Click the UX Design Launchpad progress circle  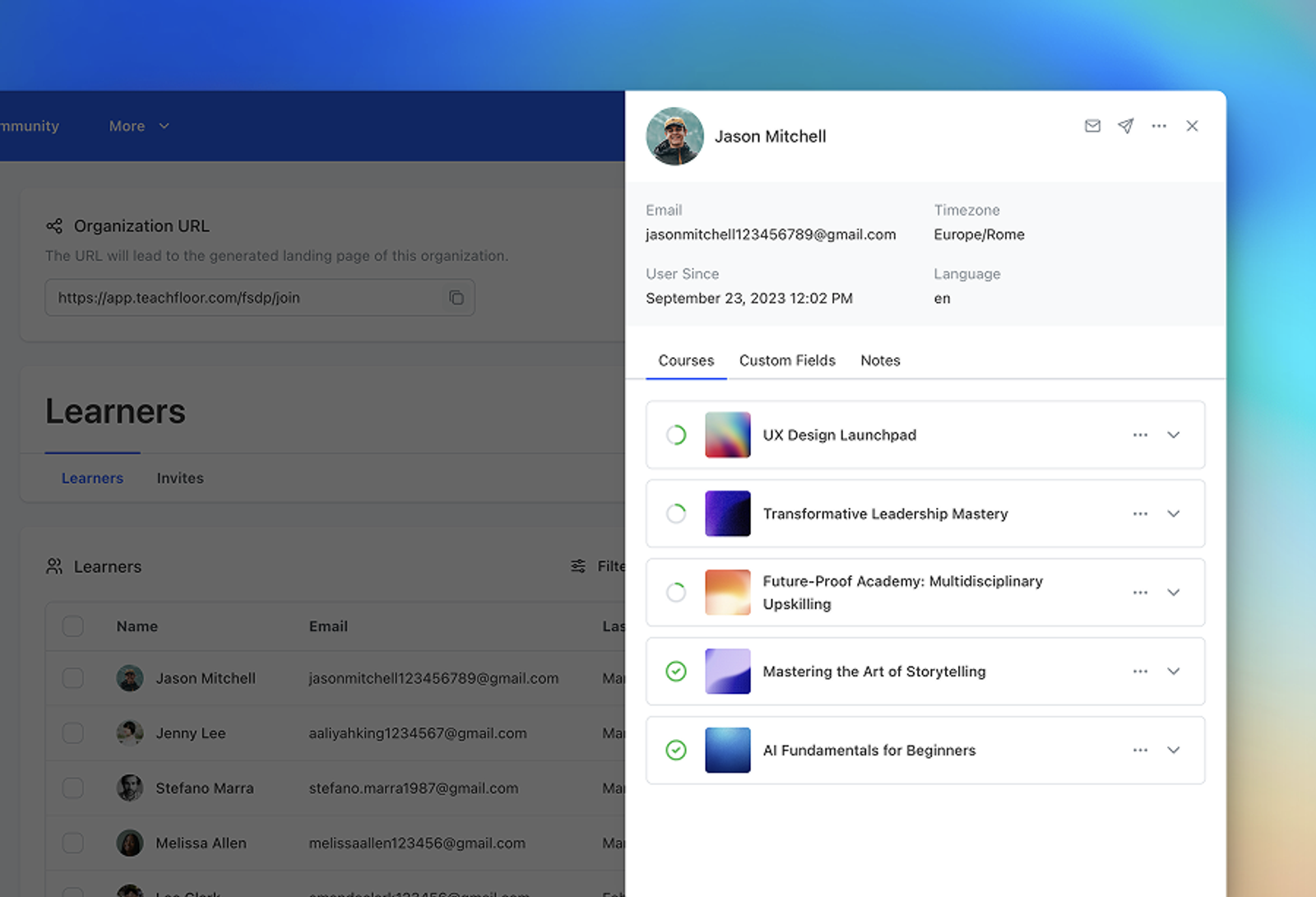point(676,435)
